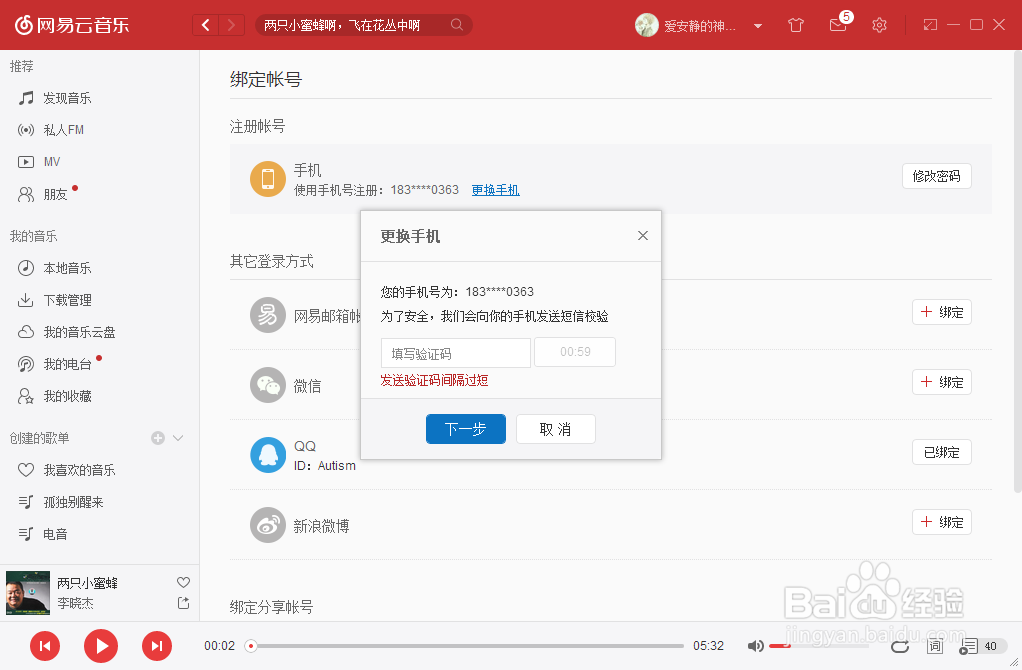This screenshot has height=670, width=1022.
Task: Open the now-playing album cover
Action: pyautogui.click(x=28, y=593)
